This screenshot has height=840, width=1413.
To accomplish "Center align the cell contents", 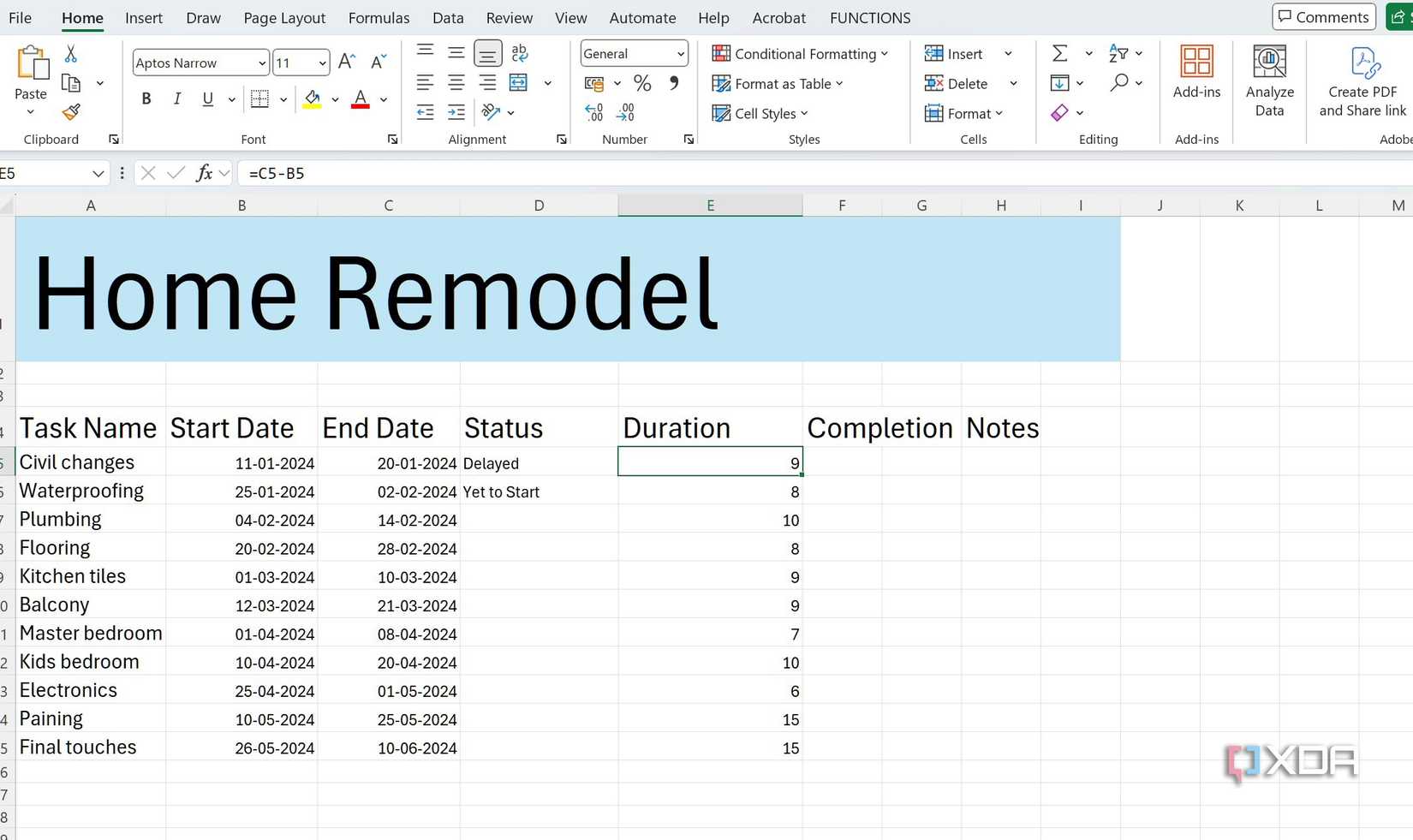I will coord(456,82).
